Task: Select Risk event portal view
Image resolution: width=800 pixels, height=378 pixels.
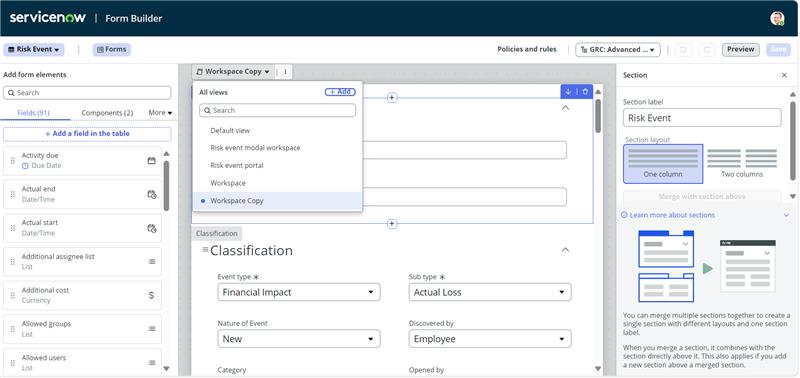Action: pos(278,165)
